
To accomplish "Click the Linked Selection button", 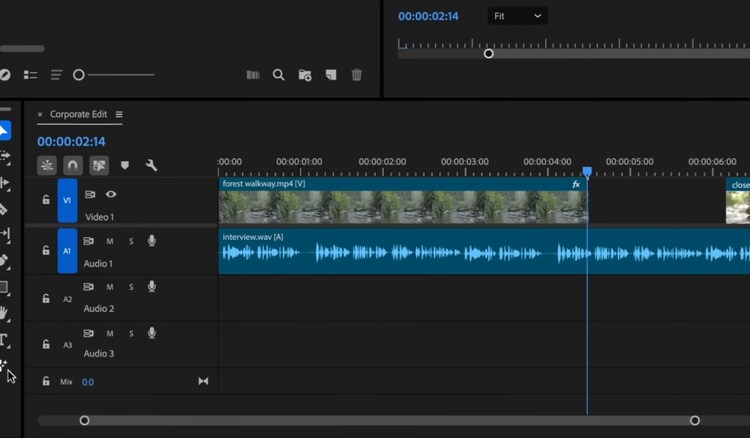I will [99, 165].
